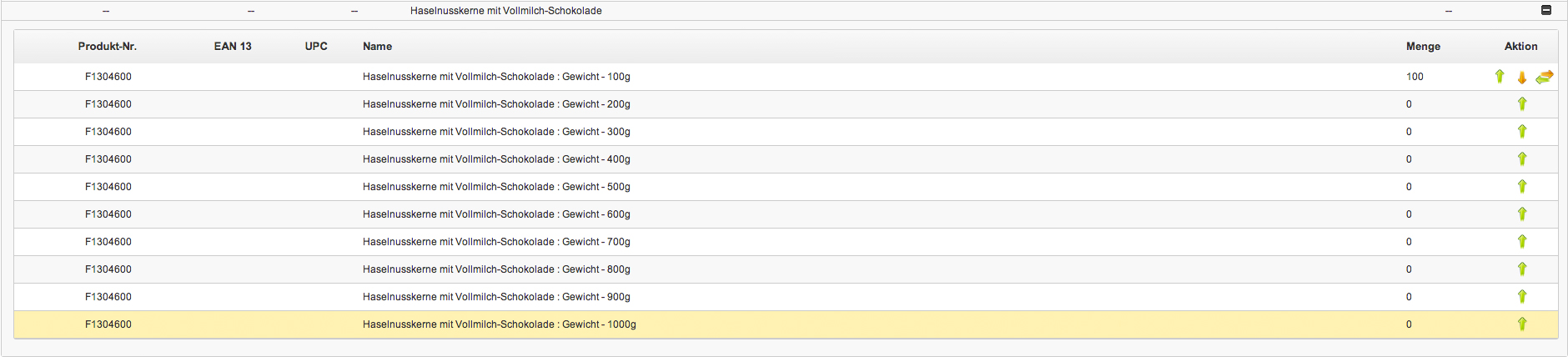The width and height of the screenshot is (1568, 357).
Task: Click transfer arrows icon for 100g variant
Action: (x=1544, y=77)
